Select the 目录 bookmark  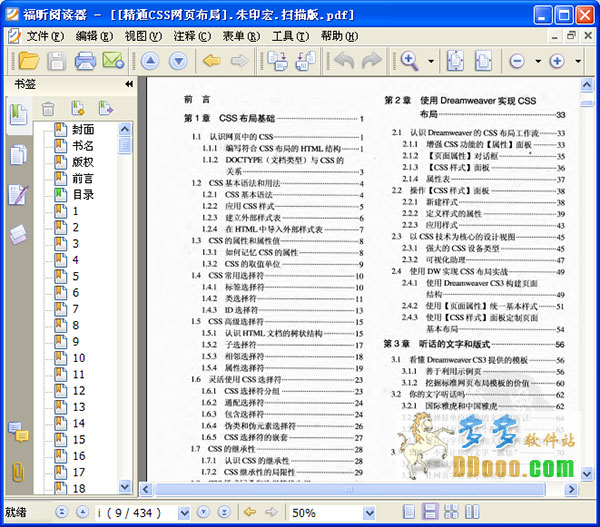pyautogui.click(x=83, y=195)
